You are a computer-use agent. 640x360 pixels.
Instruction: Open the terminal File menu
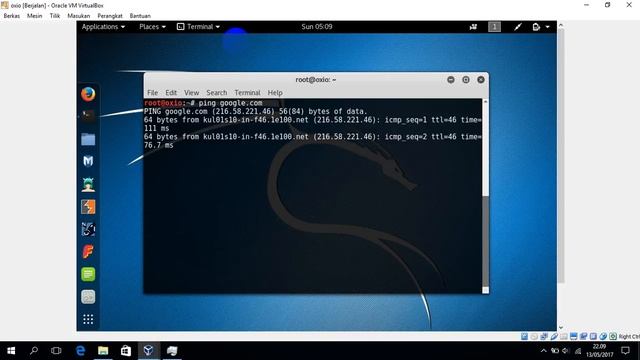[152, 93]
